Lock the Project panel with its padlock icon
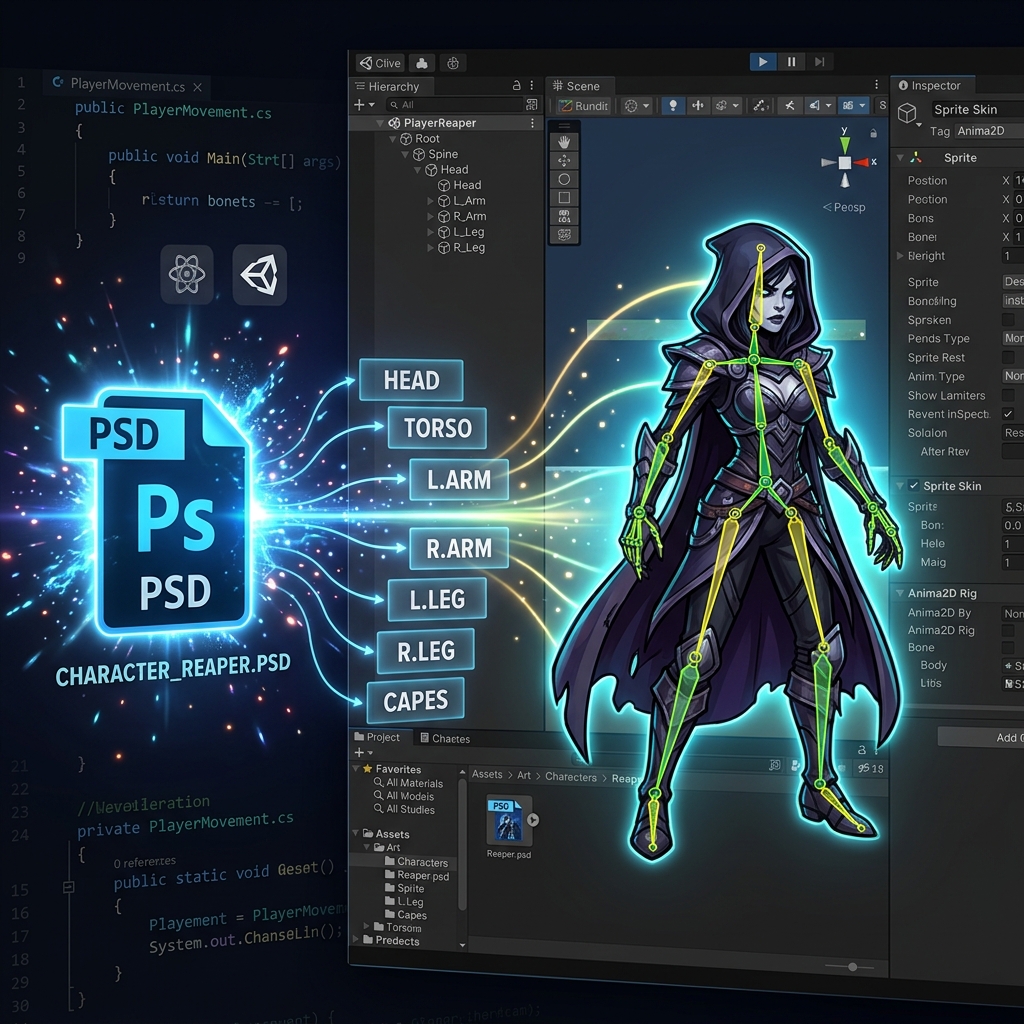This screenshot has width=1024, height=1024. point(861,750)
